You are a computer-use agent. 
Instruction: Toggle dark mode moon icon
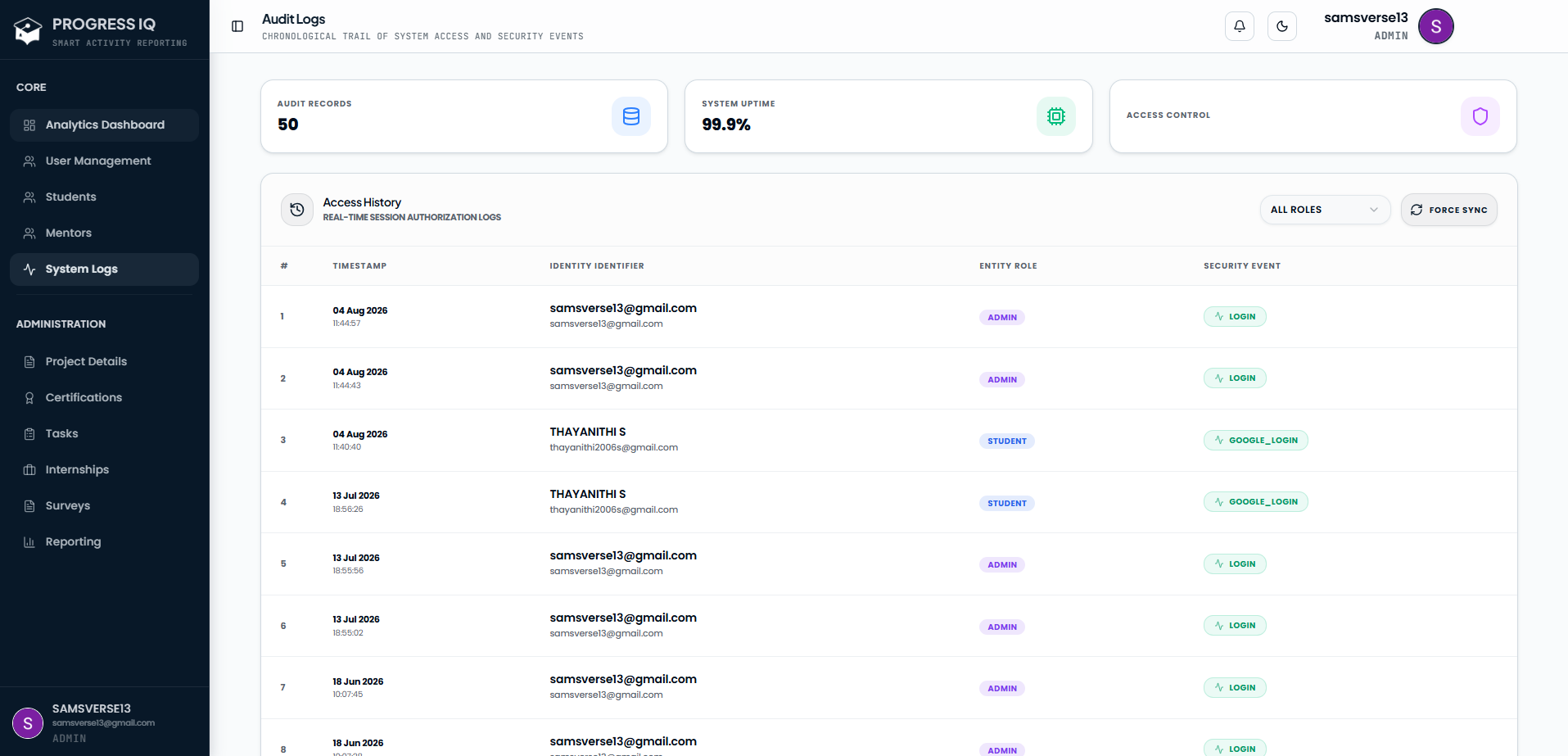pos(1282,26)
